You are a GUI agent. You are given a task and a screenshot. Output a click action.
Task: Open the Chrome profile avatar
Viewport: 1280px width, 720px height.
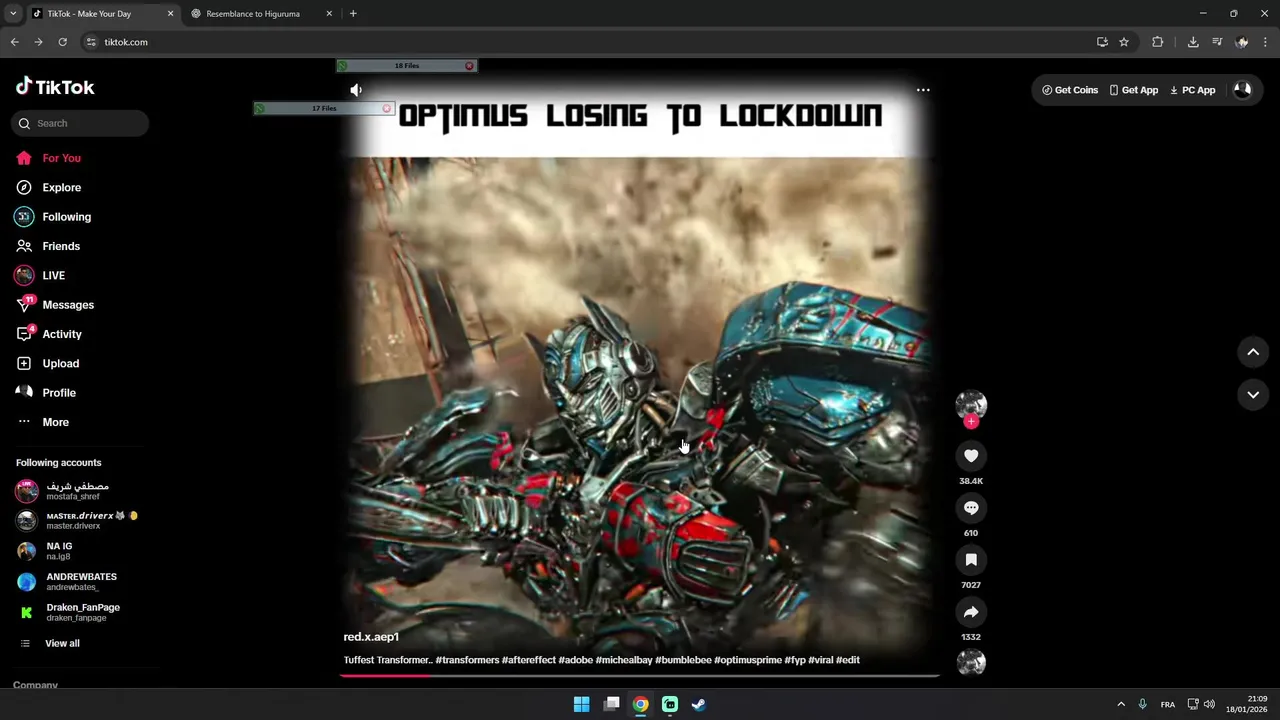(x=1242, y=42)
